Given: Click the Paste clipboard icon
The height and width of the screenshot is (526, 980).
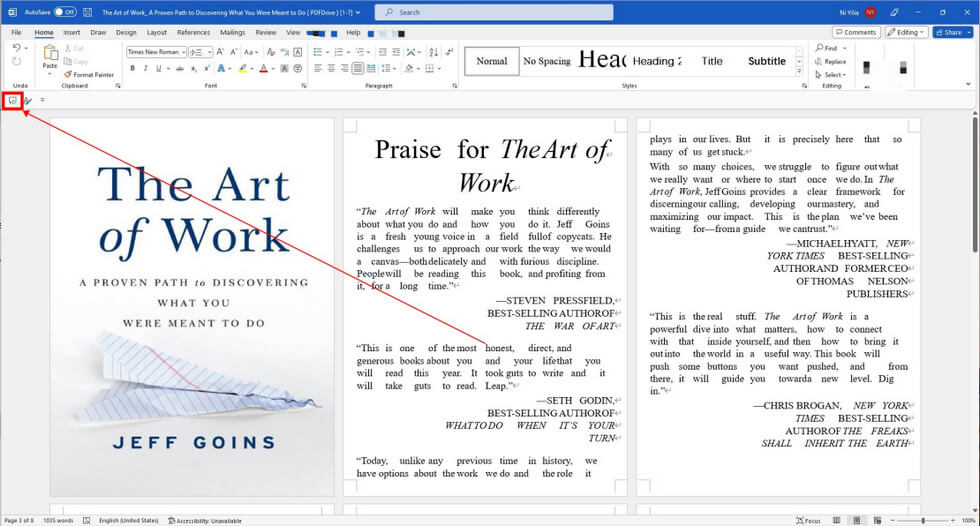Looking at the screenshot, I should 50,52.
